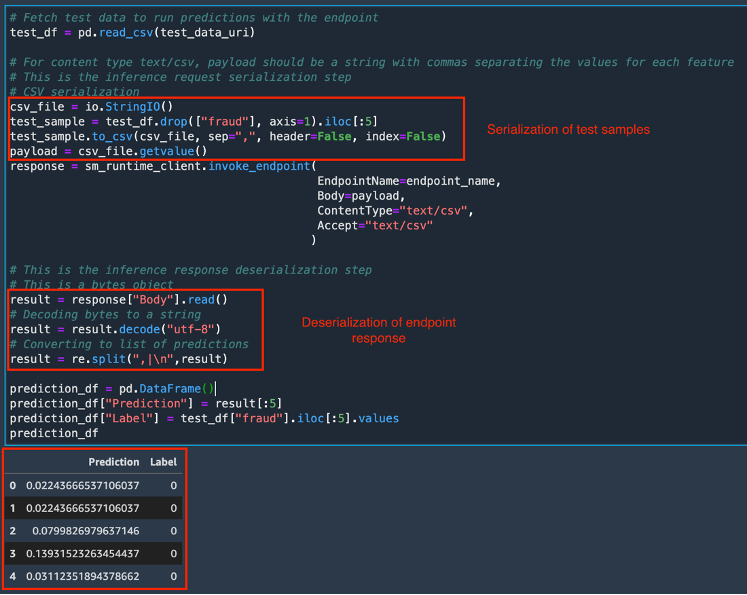
Task: Click the 'prediction_df = pd.DataFrame()' line
Action: tap(112, 389)
